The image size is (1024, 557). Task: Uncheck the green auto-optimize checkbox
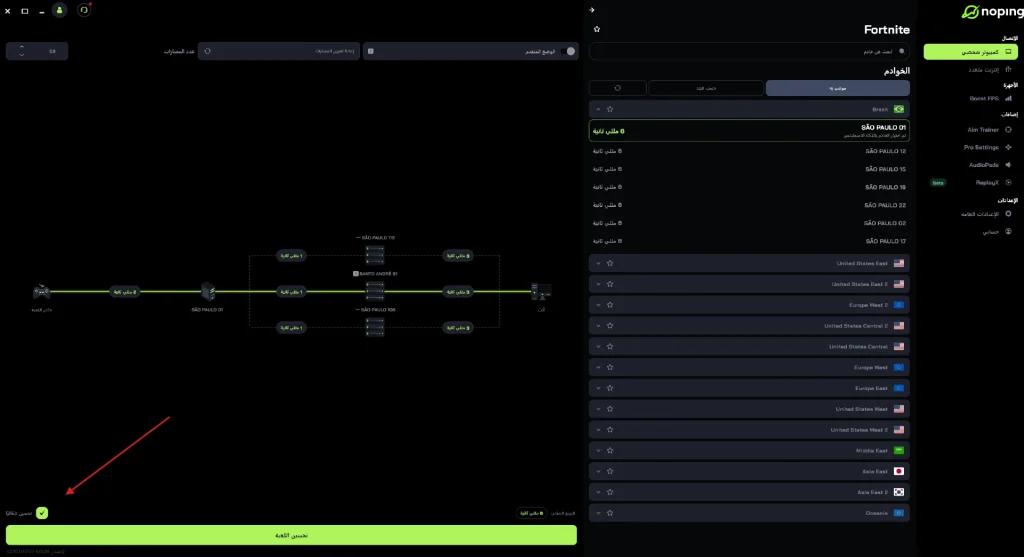pyautogui.click(x=42, y=513)
